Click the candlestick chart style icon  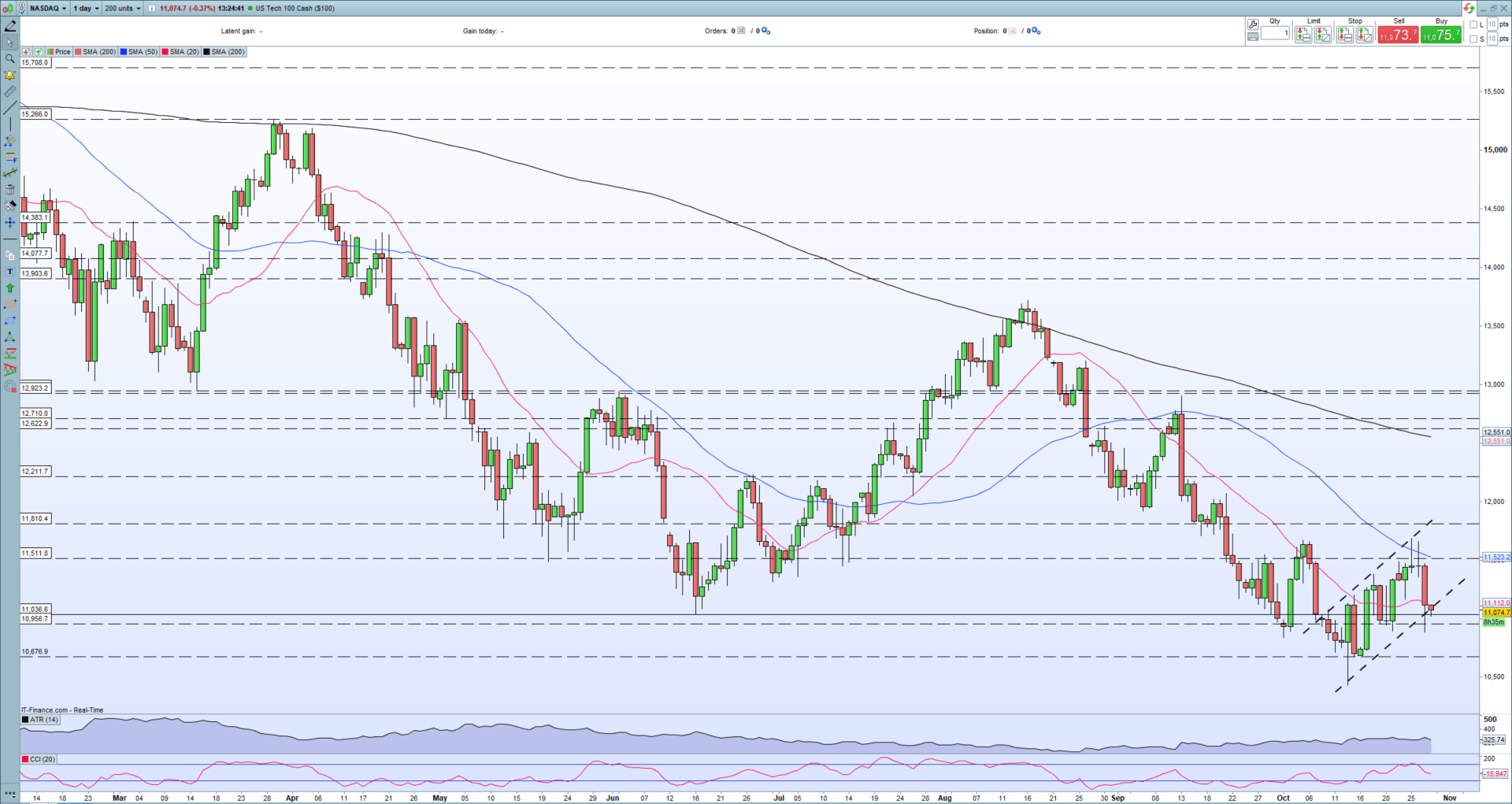[8, 8]
